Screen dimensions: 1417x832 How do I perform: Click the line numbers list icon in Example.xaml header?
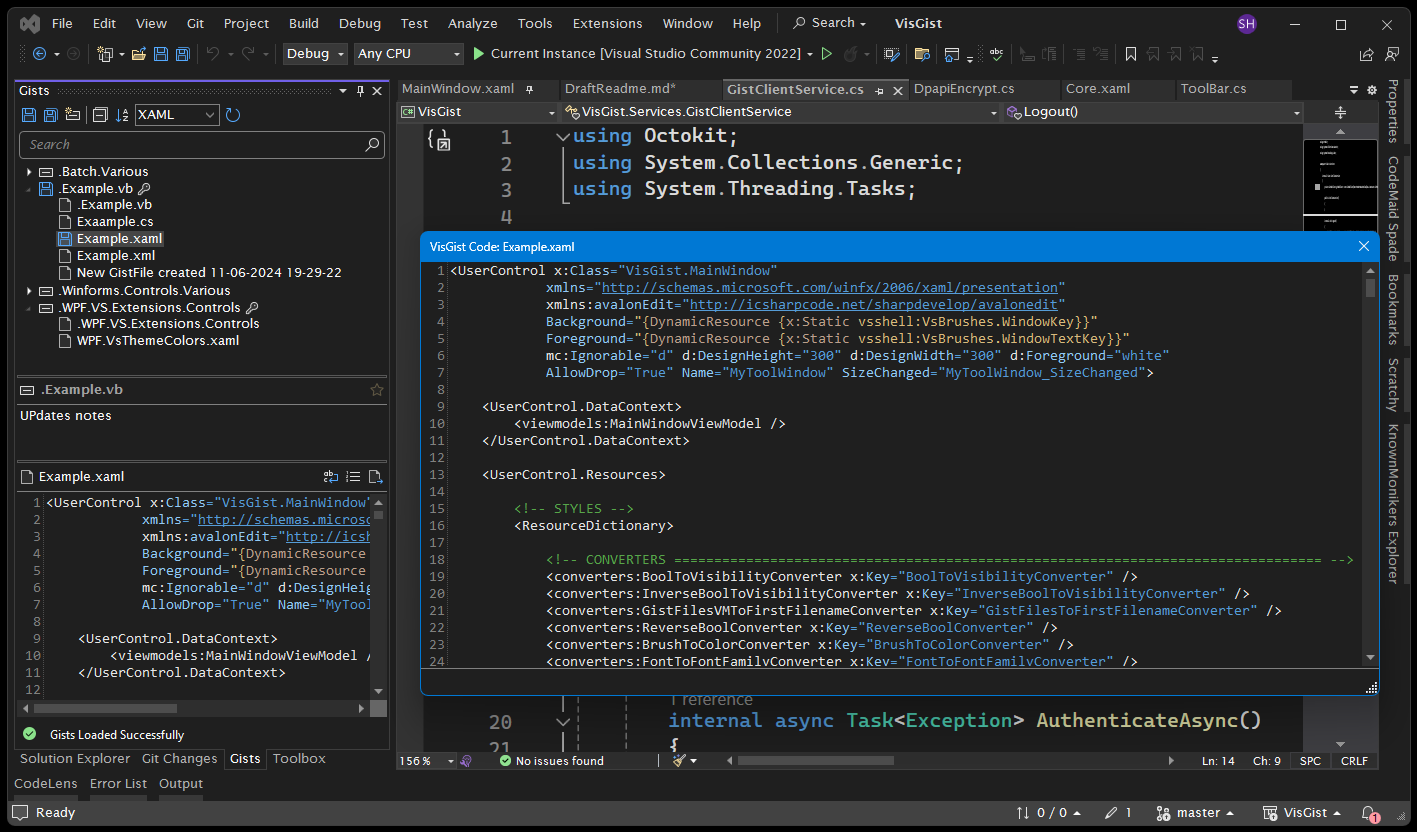pyautogui.click(x=353, y=477)
